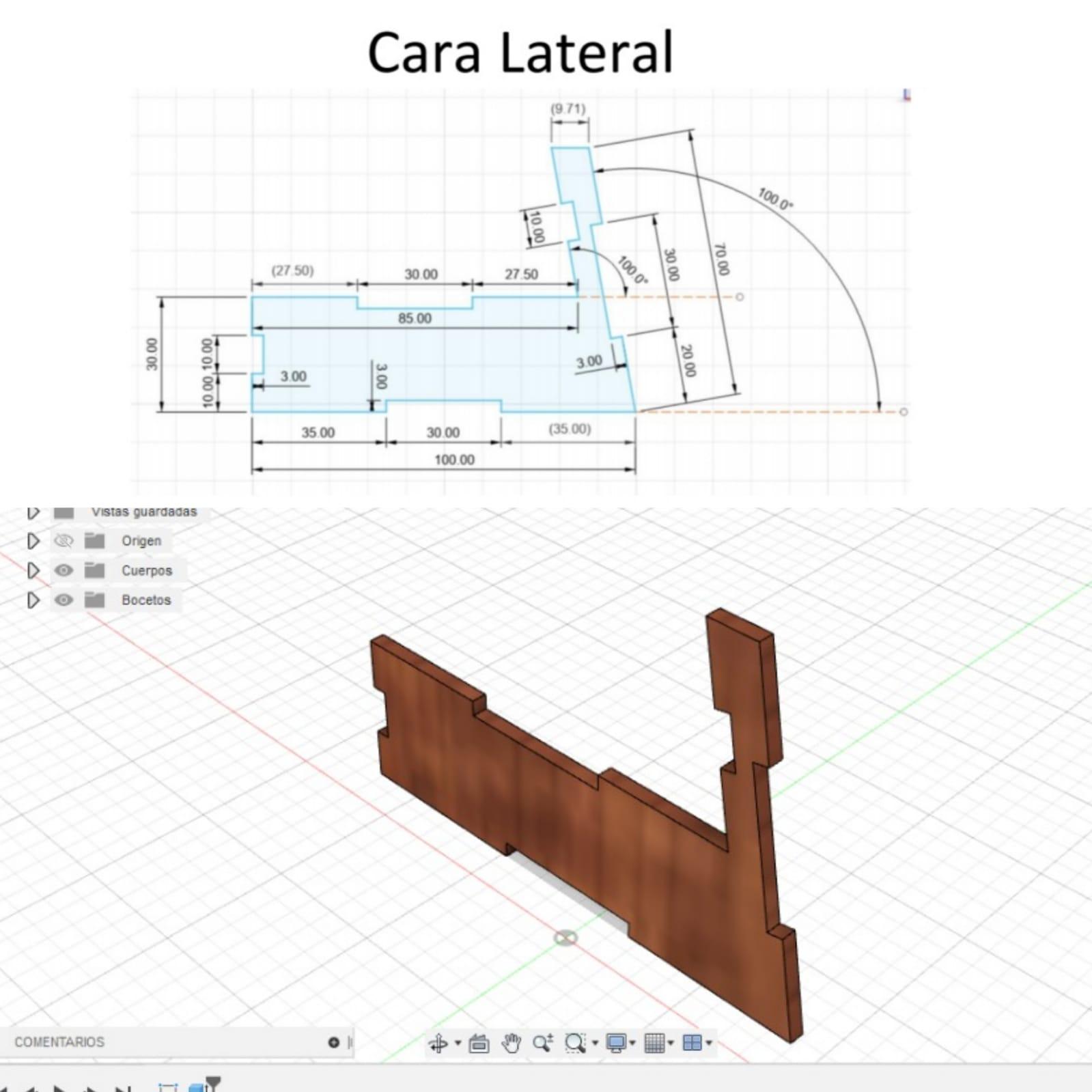The height and width of the screenshot is (1092, 1092).
Task: Click the Zoom Window fit icon
Action: coord(575,1043)
